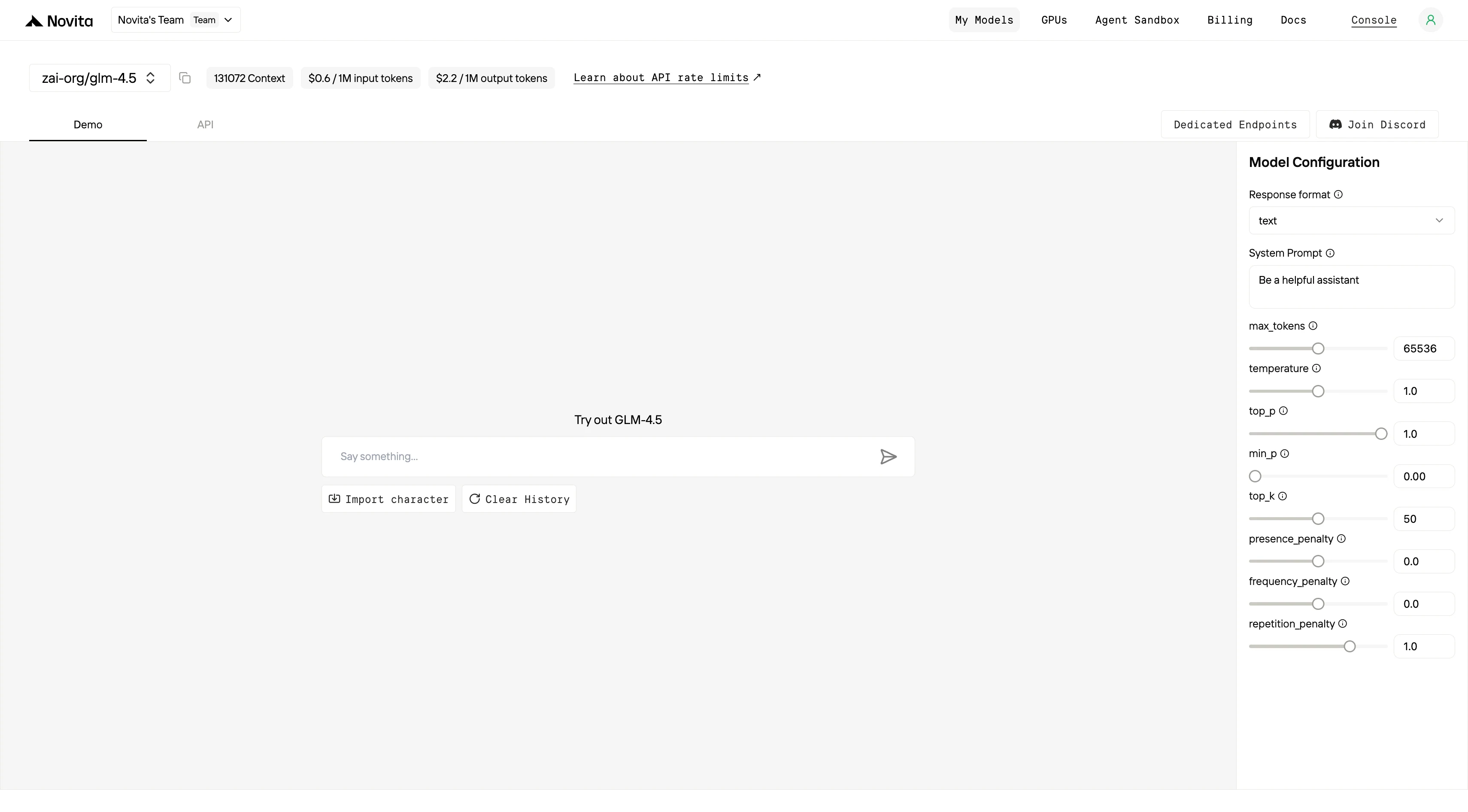
Task: Click Import character button
Action: click(x=388, y=499)
